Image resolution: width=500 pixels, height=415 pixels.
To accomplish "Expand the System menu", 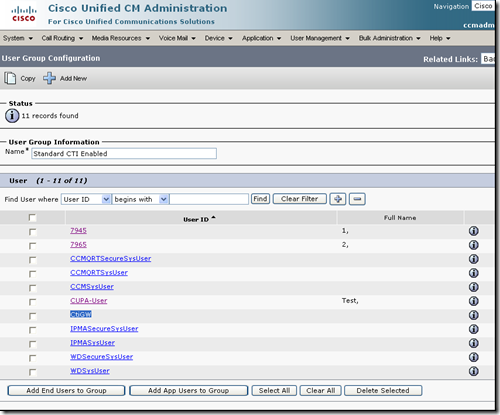I will [18, 38].
